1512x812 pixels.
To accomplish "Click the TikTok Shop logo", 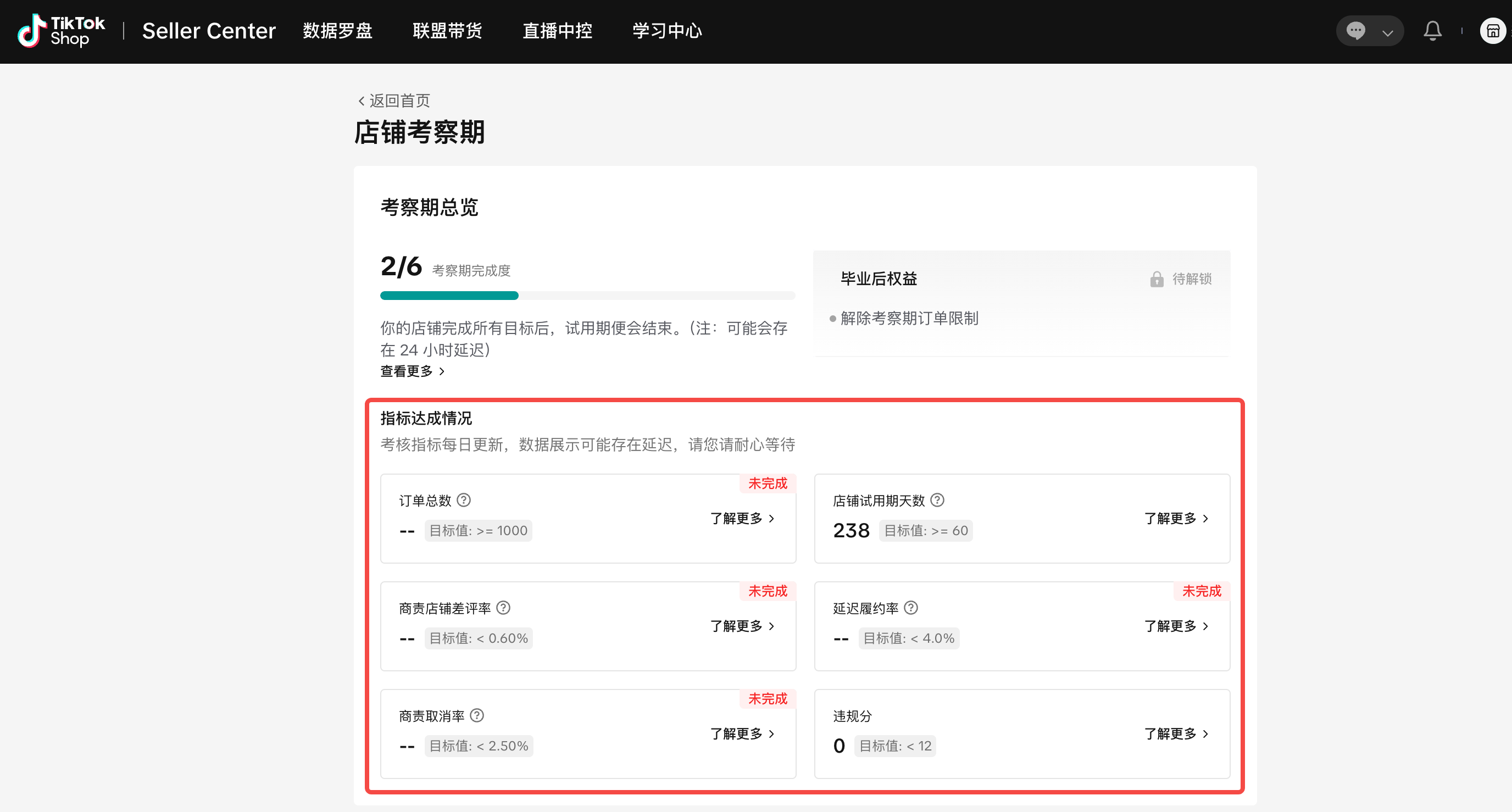I will pos(61,31).
